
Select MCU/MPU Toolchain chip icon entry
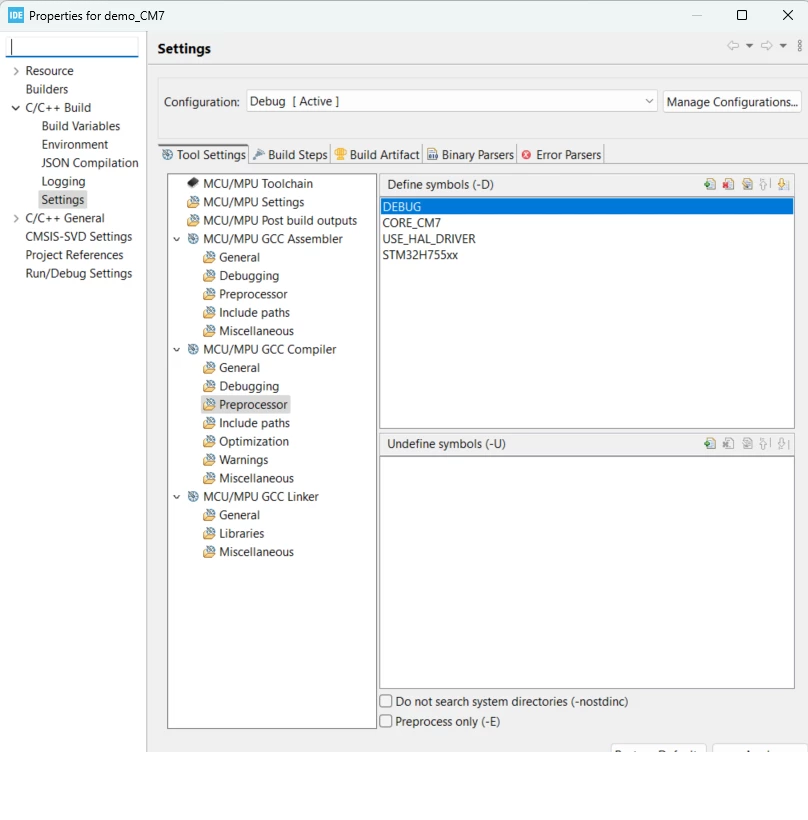[x=258, y=184]
